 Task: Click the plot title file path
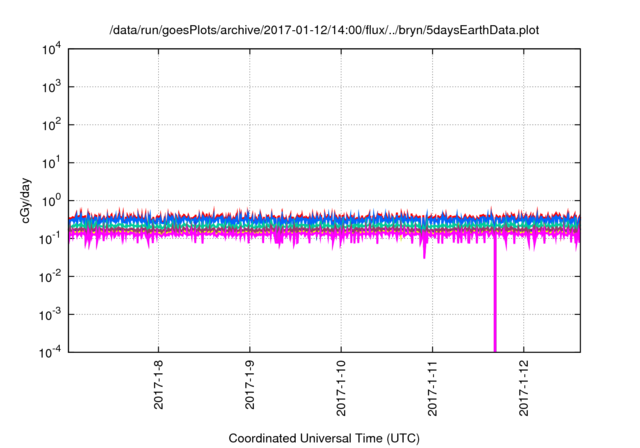coord(324,30)
